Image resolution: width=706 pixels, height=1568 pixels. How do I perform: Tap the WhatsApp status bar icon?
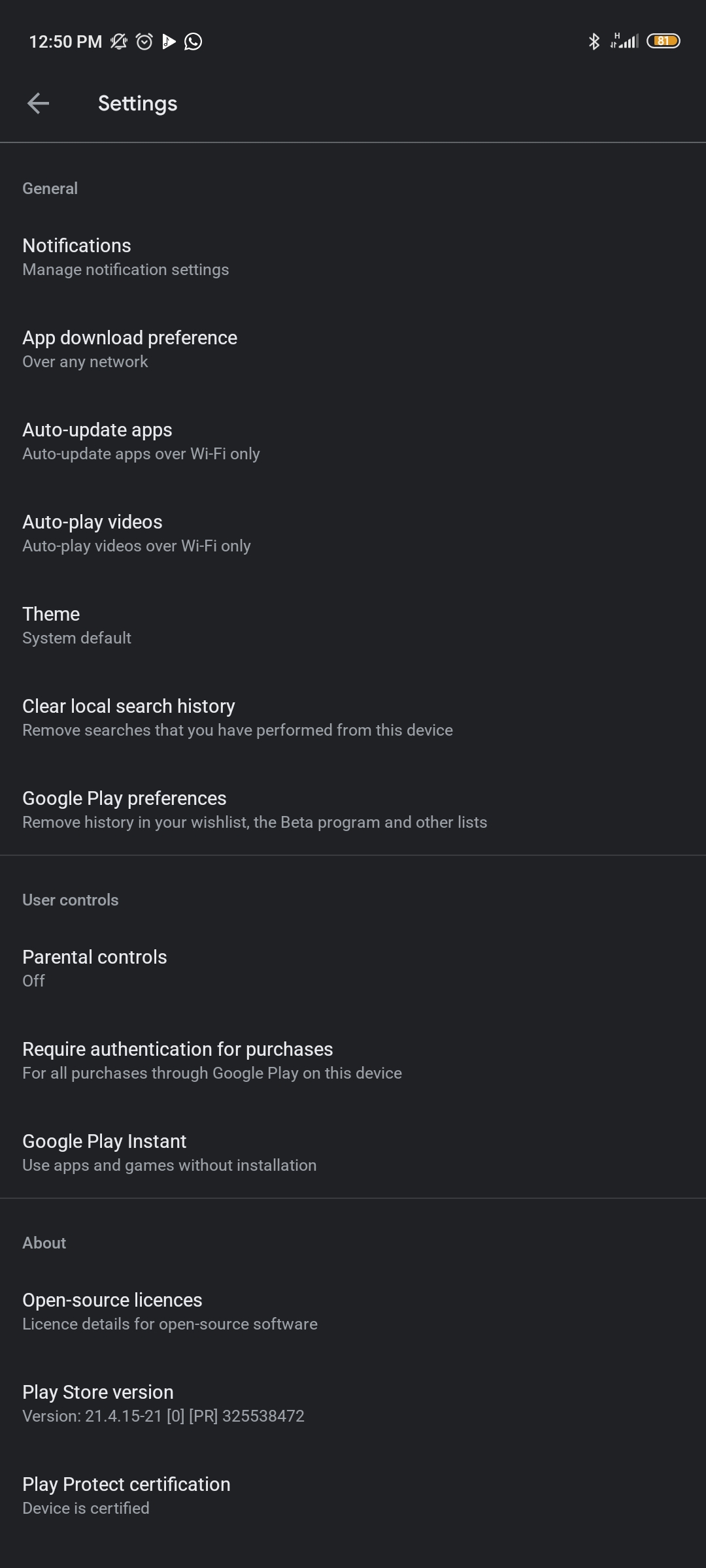(193, 42)
